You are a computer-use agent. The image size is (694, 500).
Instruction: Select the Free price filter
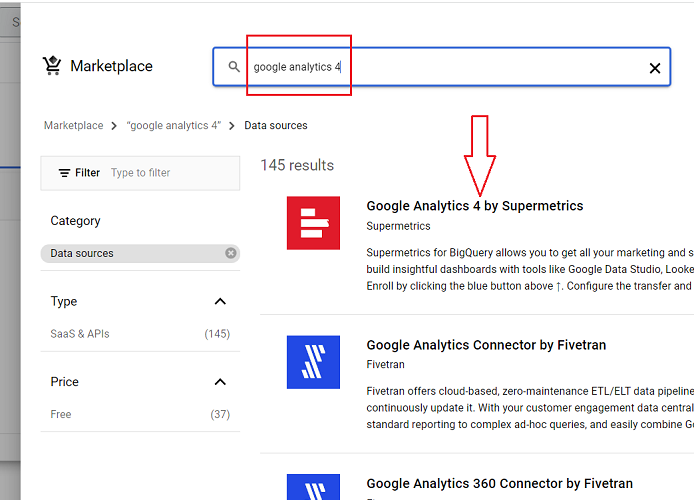pos(61,414)
